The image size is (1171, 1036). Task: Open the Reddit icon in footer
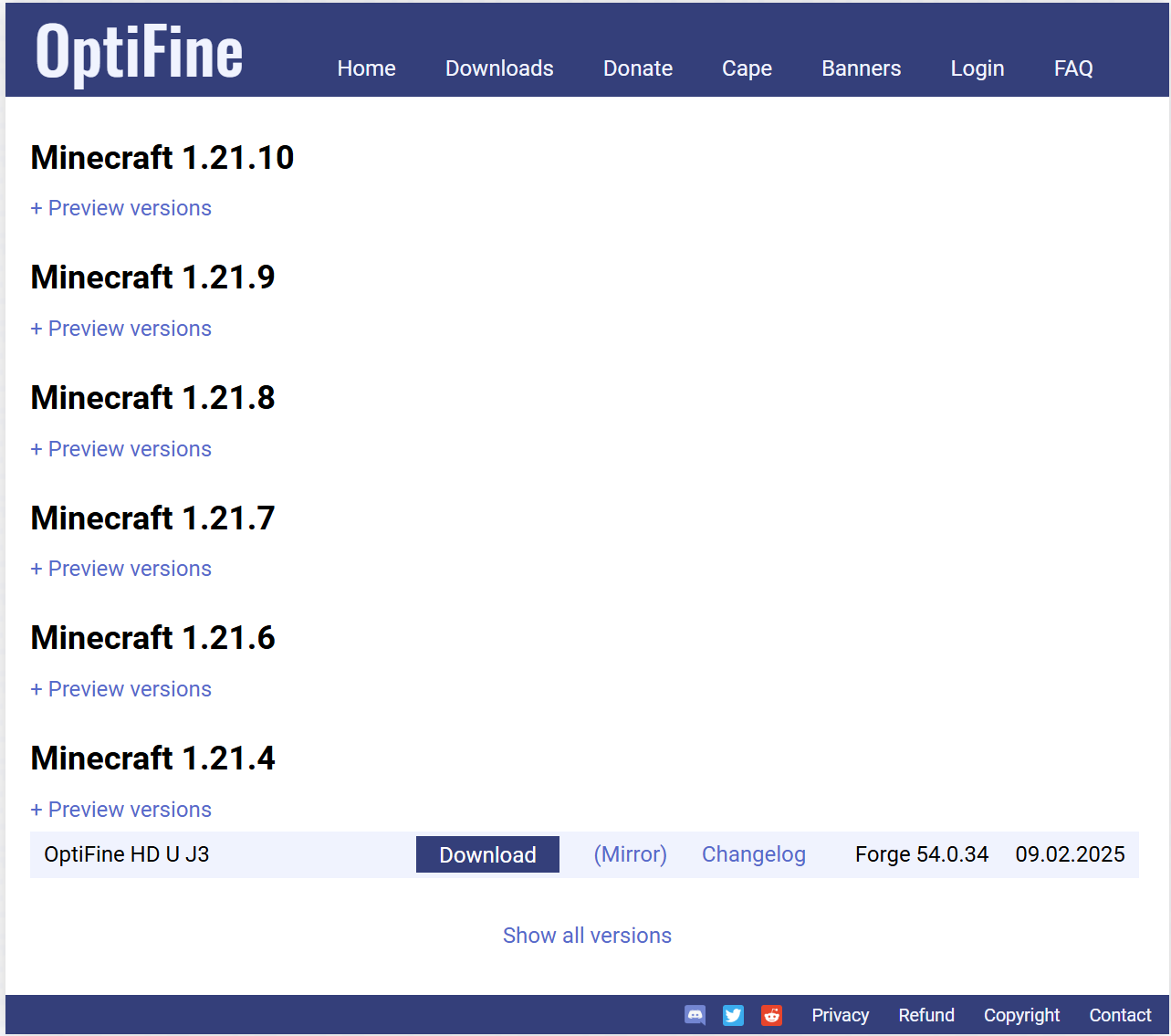[771, 1015]
